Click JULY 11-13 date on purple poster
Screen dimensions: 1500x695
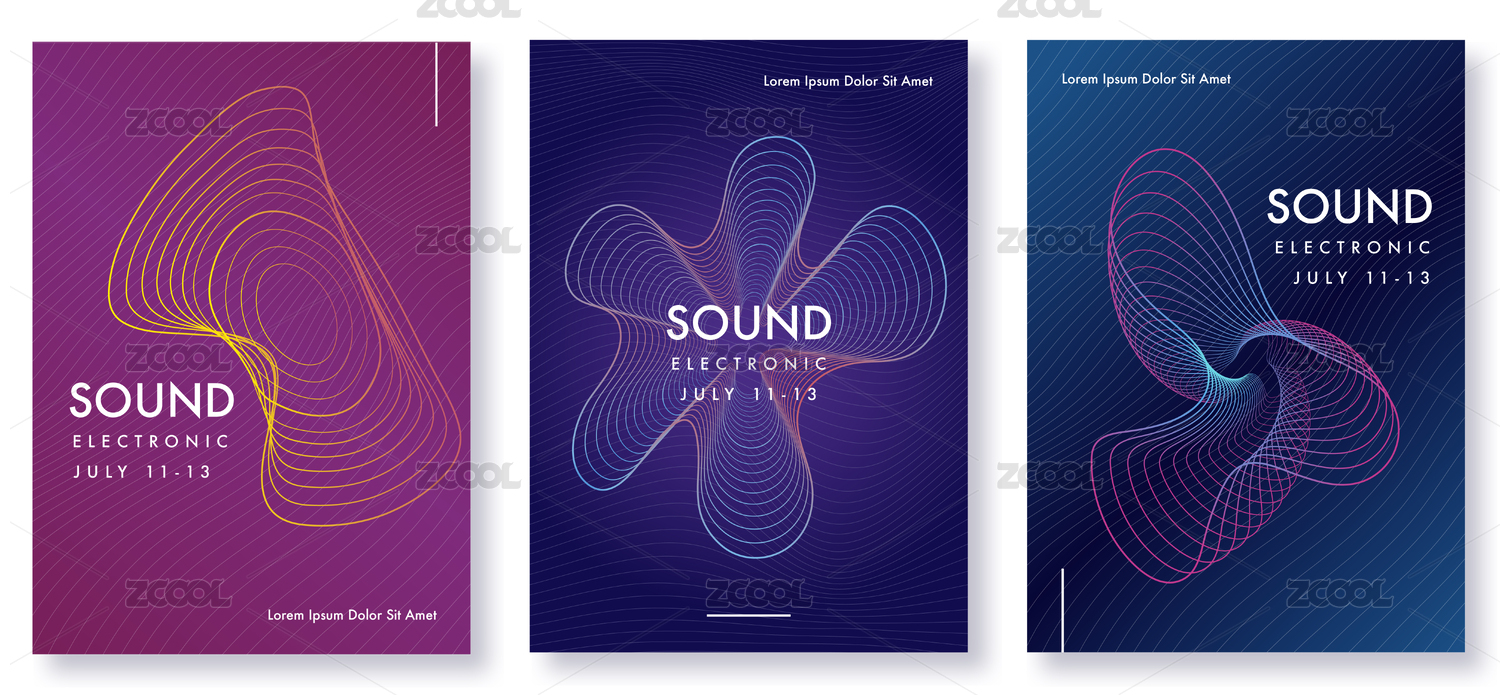(x=142, y=472)
